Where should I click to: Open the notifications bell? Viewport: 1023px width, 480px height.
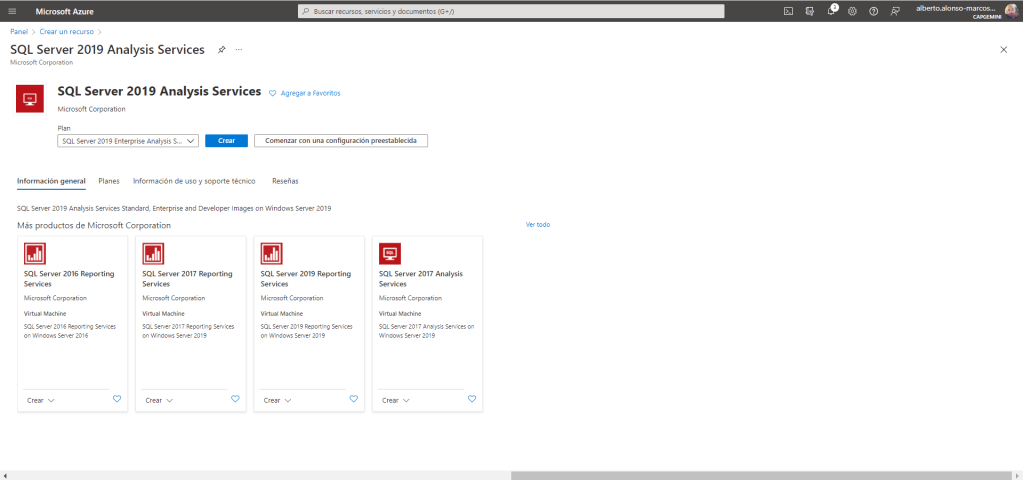point(831,11)
